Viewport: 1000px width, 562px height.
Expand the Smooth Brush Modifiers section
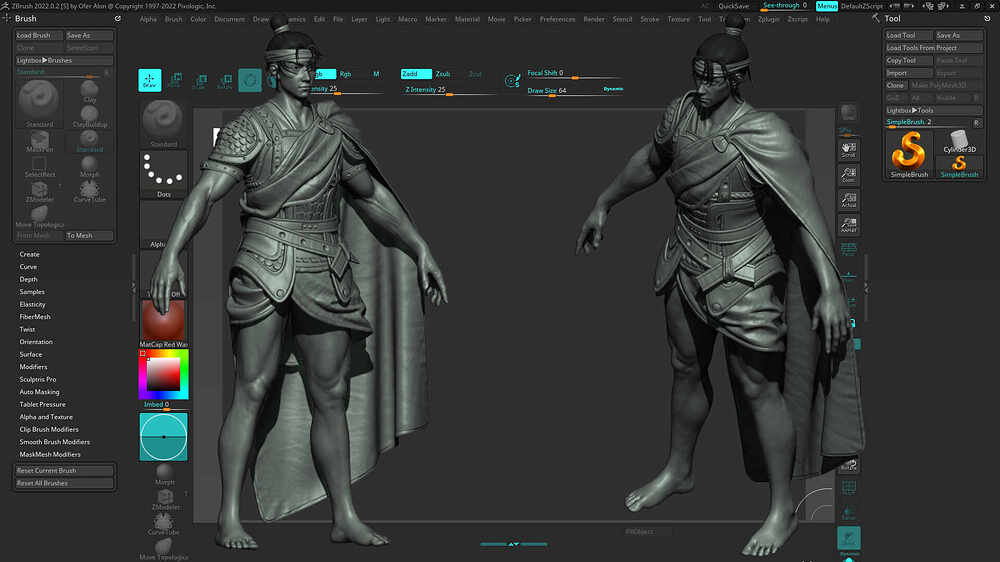tap(54, 441)
